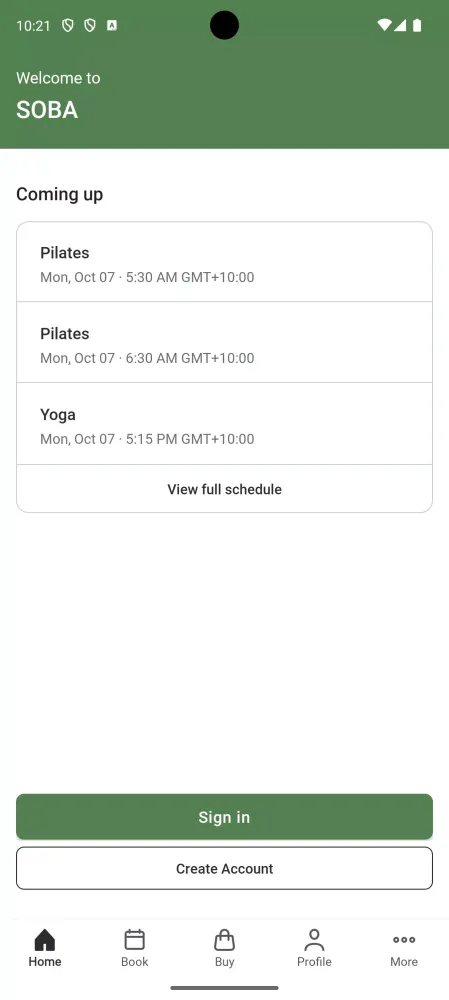Open the 6:30 AM Pilates class
The height and width of the screenshot is (1000, 449).
224,342
